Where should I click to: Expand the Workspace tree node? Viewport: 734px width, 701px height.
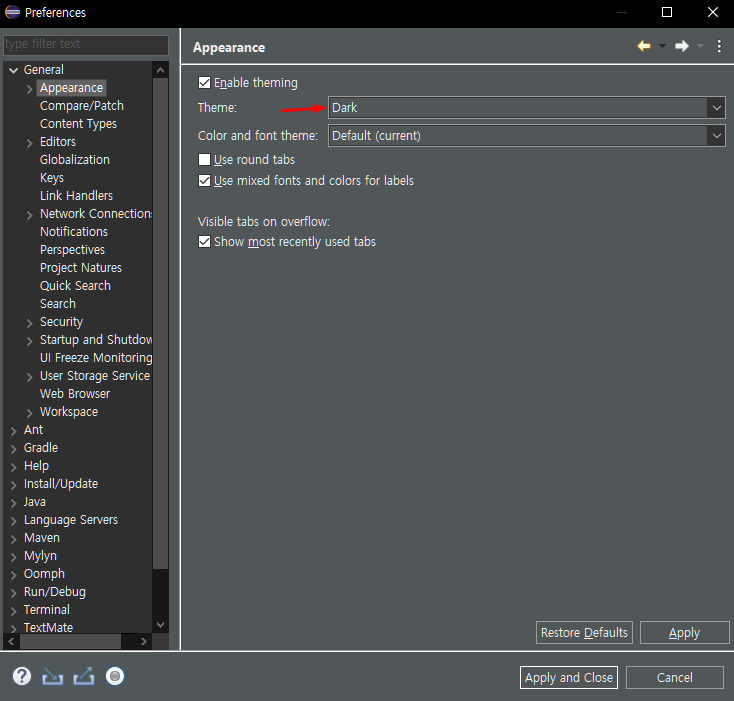(x=29, y=413)
